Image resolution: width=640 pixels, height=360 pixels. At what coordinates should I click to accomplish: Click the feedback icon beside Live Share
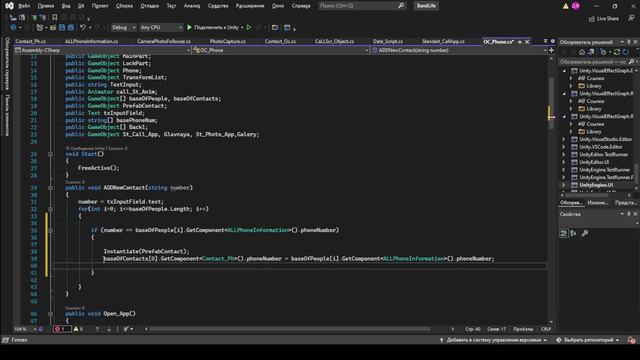pos(631,18)
